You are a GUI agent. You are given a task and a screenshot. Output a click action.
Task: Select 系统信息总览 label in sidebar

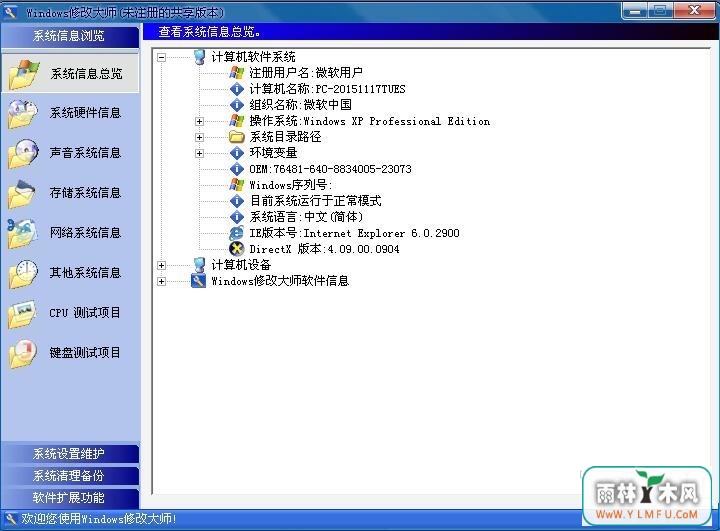[87, 74]
